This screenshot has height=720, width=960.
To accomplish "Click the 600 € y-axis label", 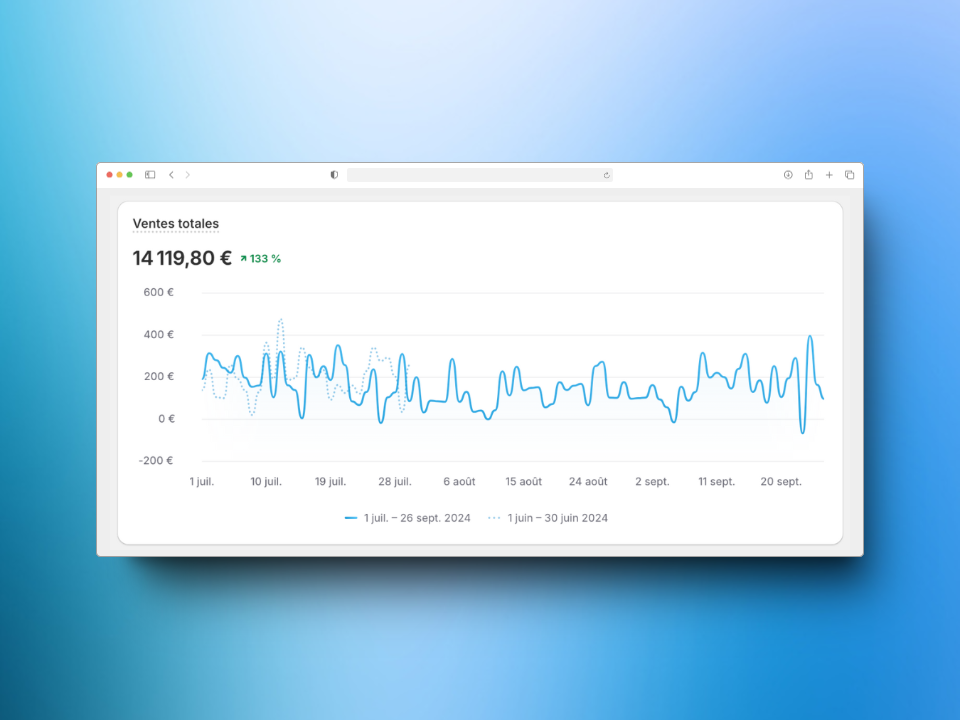I will point(158,292).
